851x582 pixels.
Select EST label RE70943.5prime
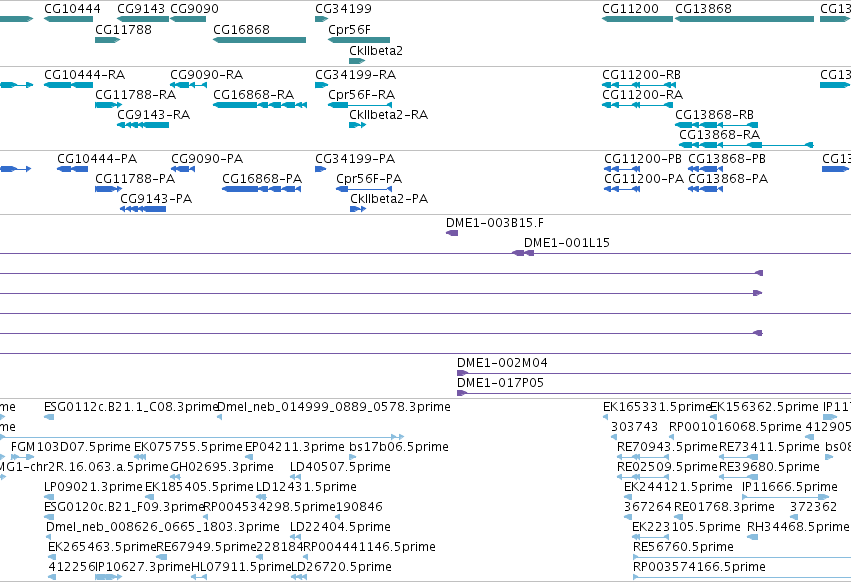[667, 447]
